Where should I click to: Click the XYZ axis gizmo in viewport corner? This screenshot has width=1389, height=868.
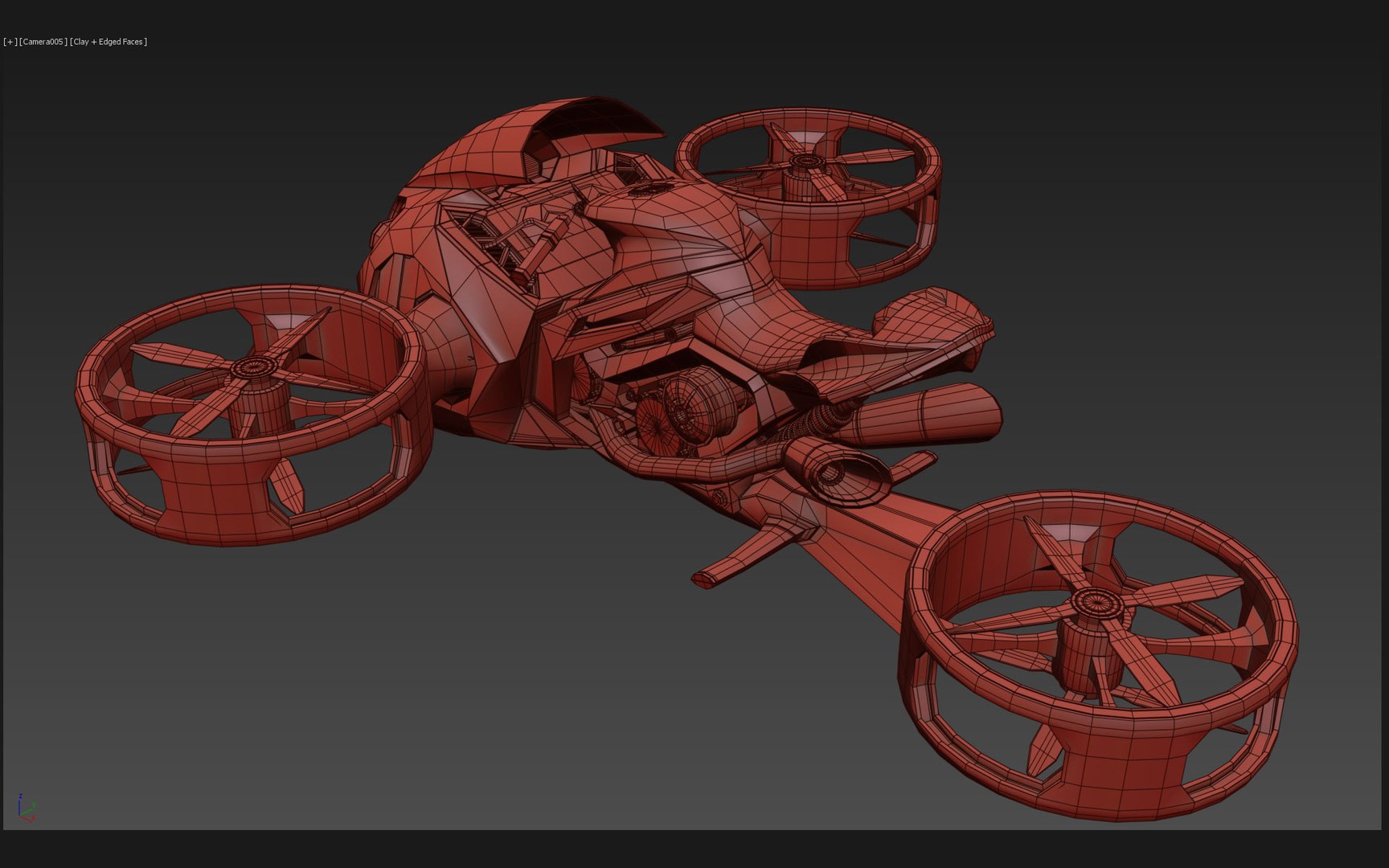(x=26, y=807)
